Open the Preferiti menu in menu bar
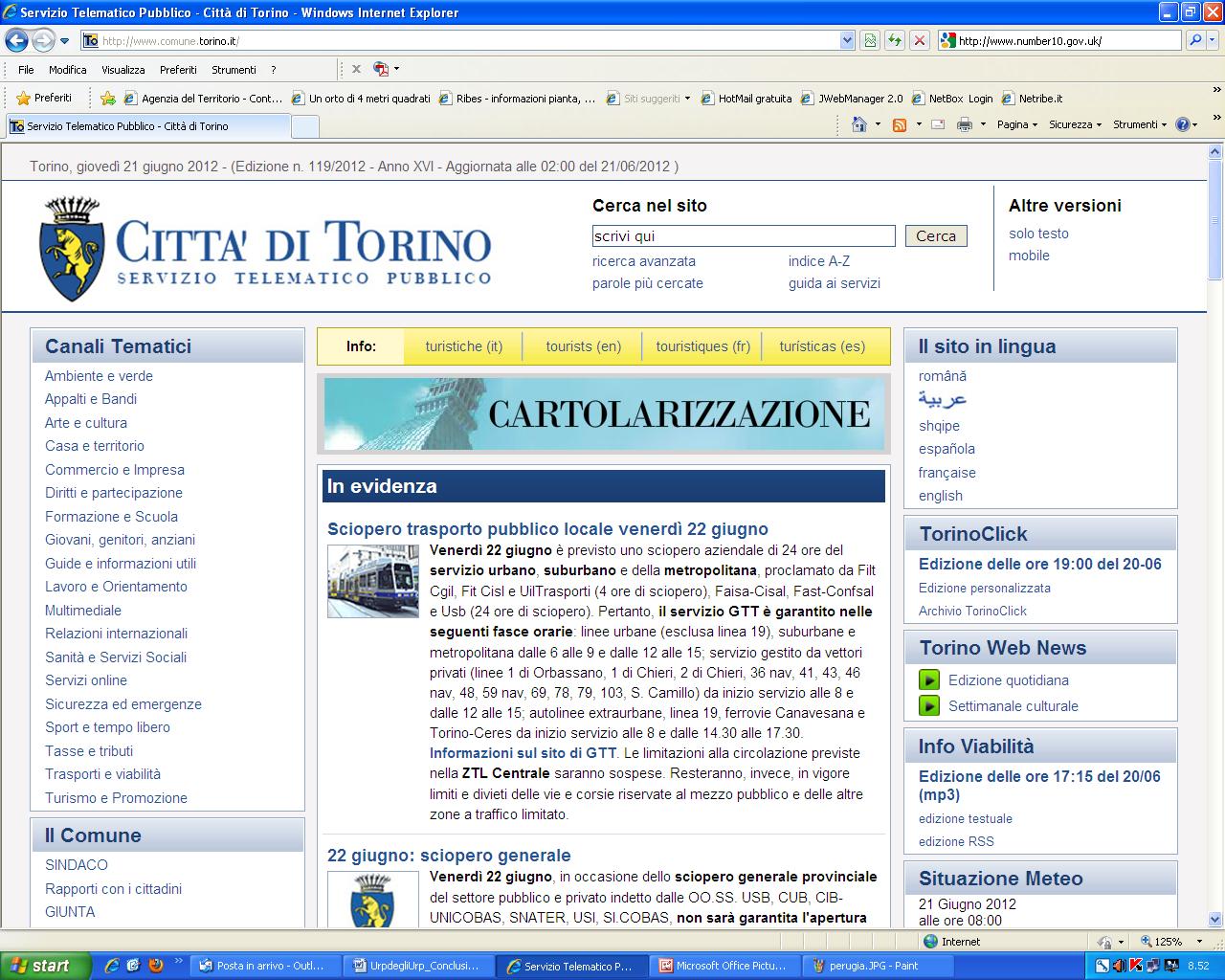Screen dimensions: 1225x980 (x=178, y=70)
